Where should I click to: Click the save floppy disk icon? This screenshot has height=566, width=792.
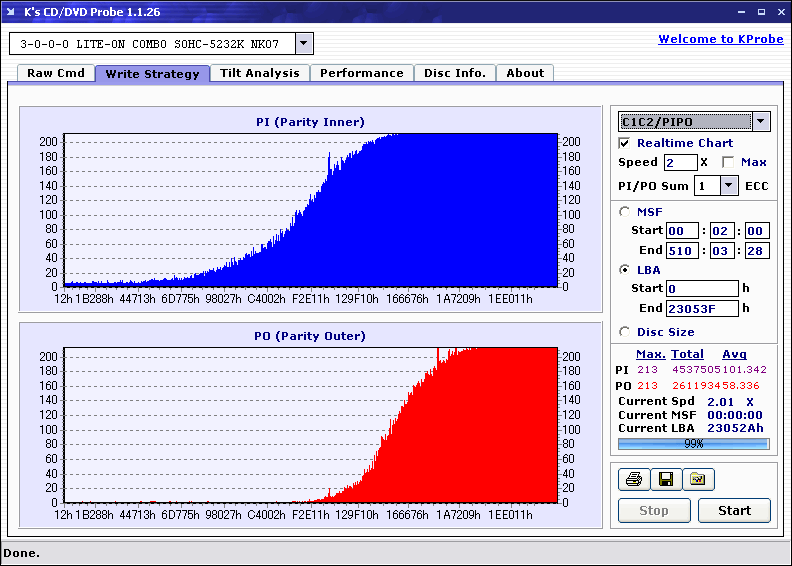(x=666, y=479)
